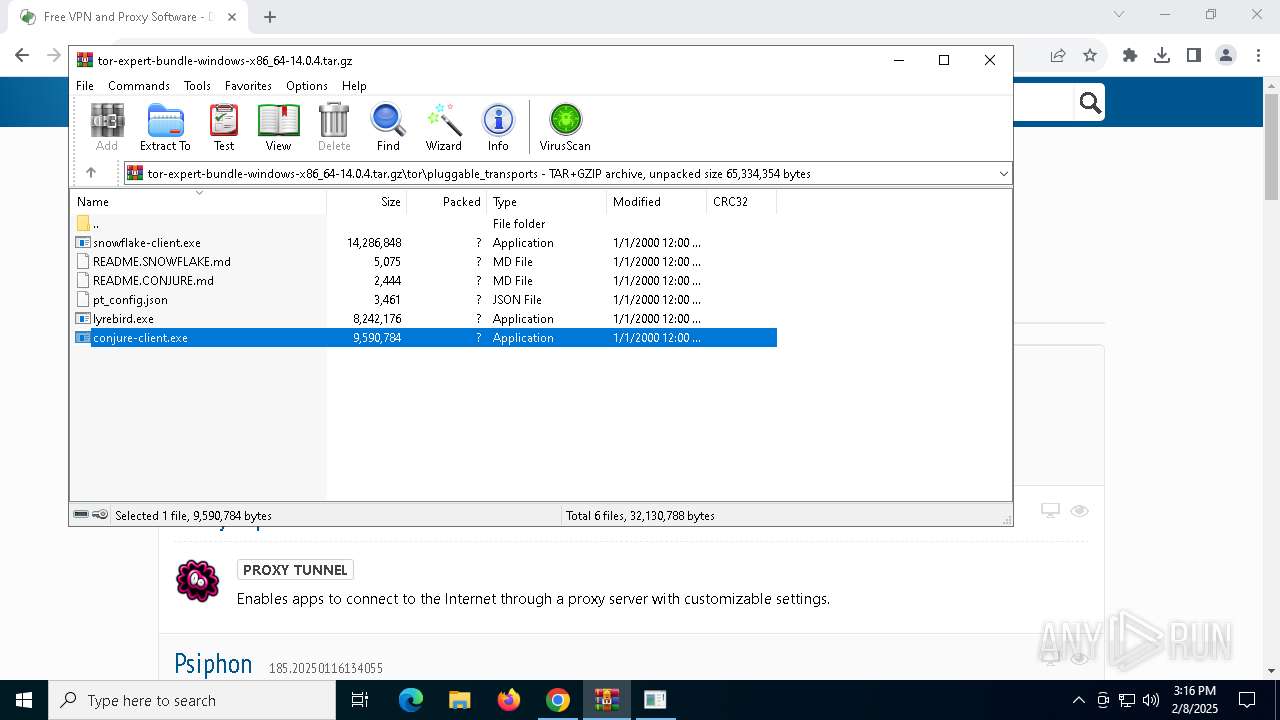Expand the archive path dropdown
Screen dimensions: 1280x720
1003,173
